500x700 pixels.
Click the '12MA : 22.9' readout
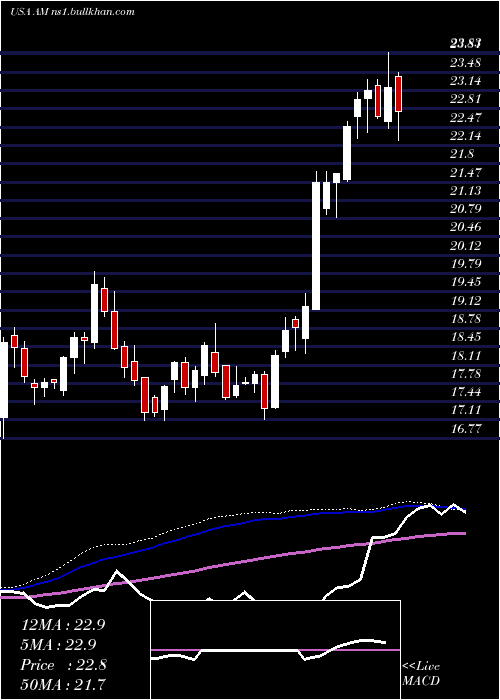(63, 625)
